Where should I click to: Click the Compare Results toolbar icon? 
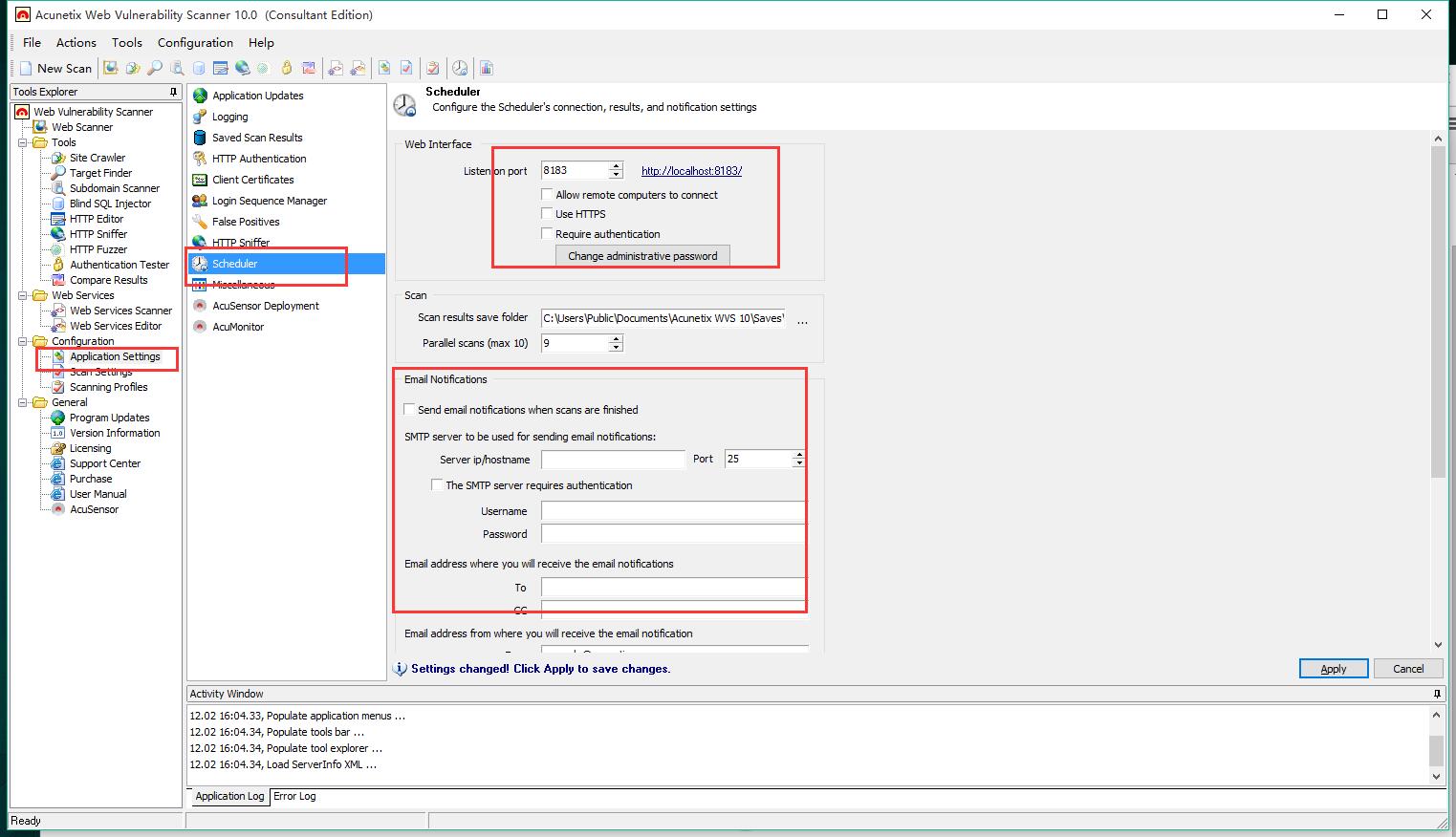(309, 68)
